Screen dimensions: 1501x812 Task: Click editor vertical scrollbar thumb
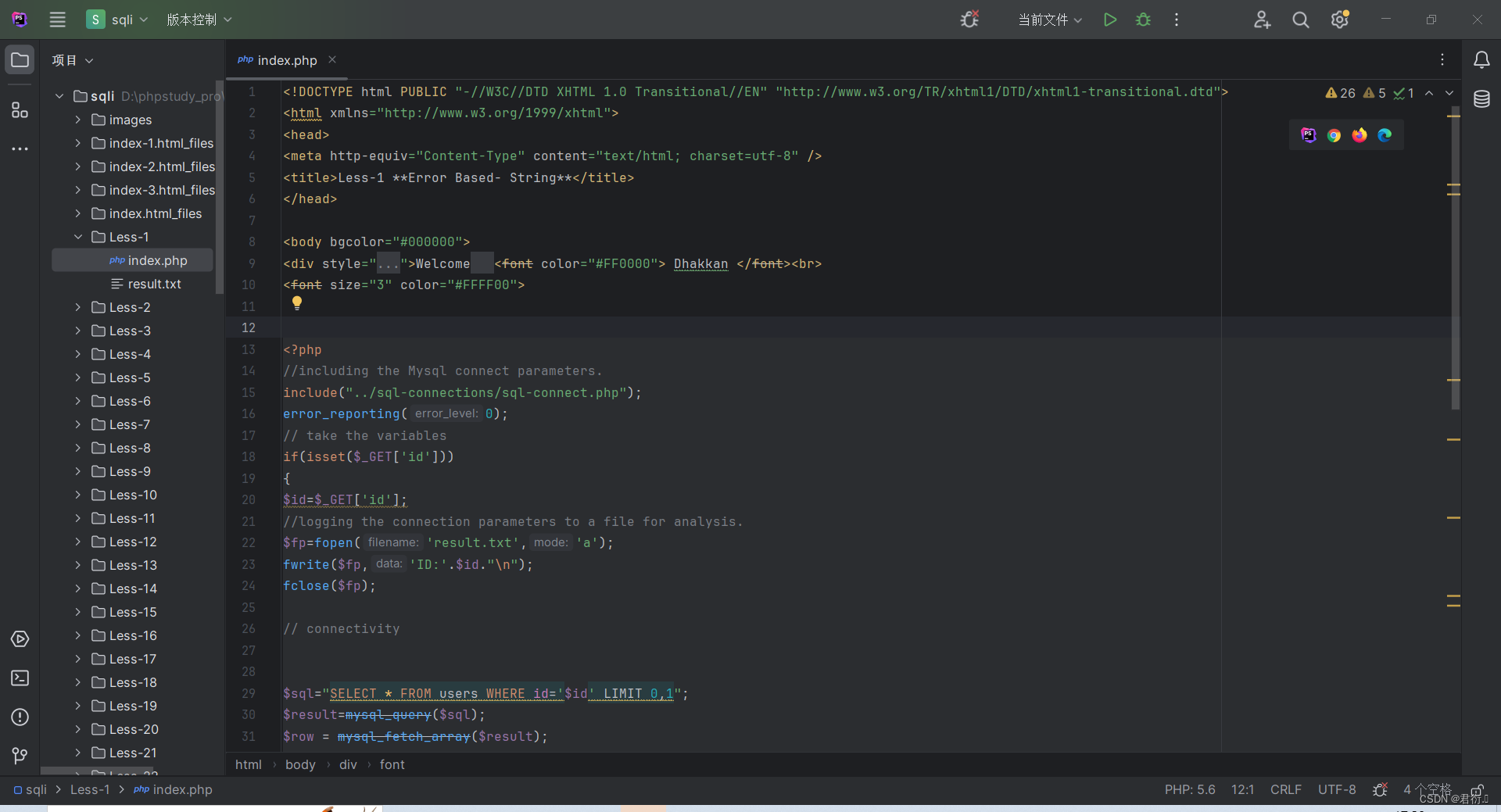[x=1456, y=258]
